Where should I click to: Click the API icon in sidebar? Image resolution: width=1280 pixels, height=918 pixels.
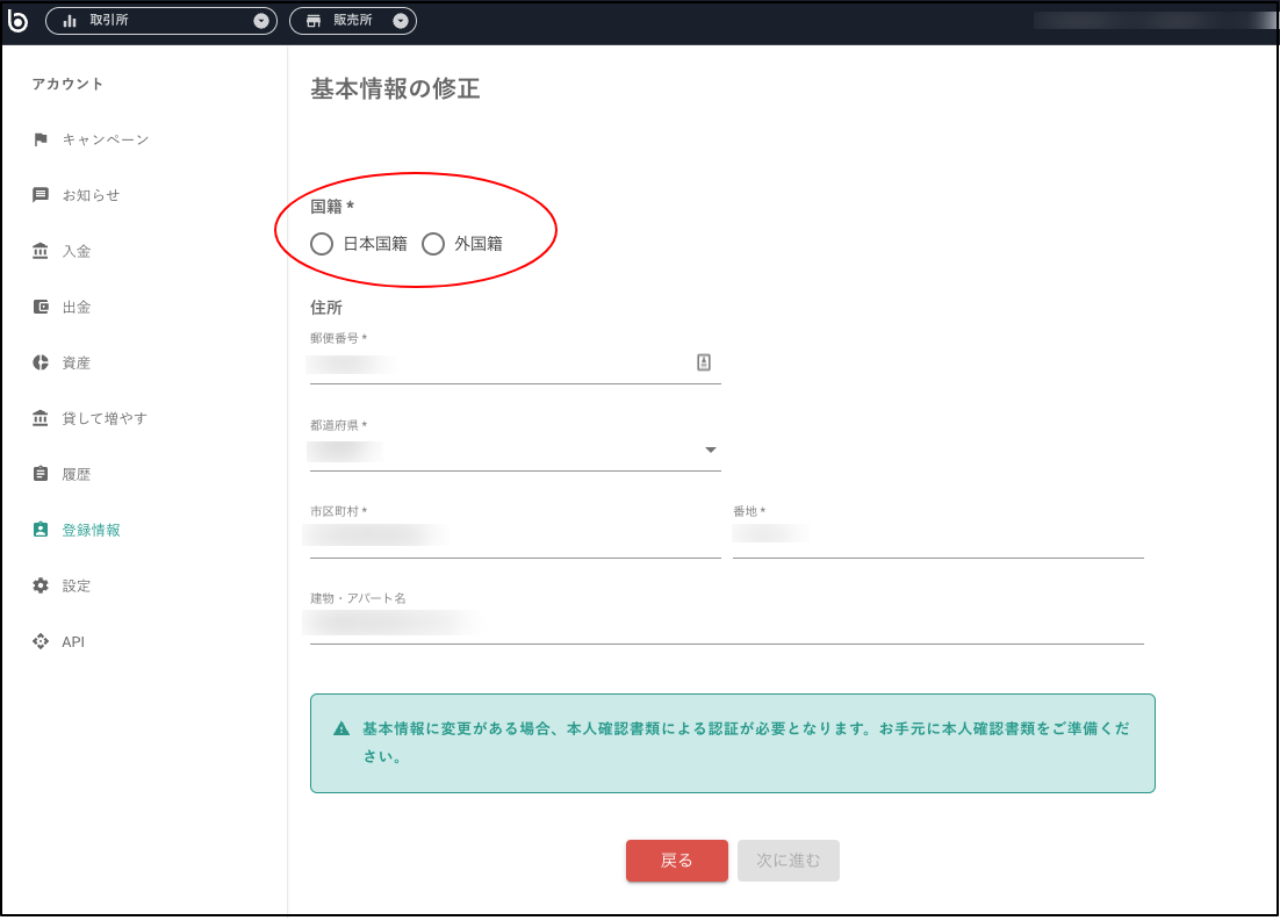pyautogui.click(x=41, y=641)
